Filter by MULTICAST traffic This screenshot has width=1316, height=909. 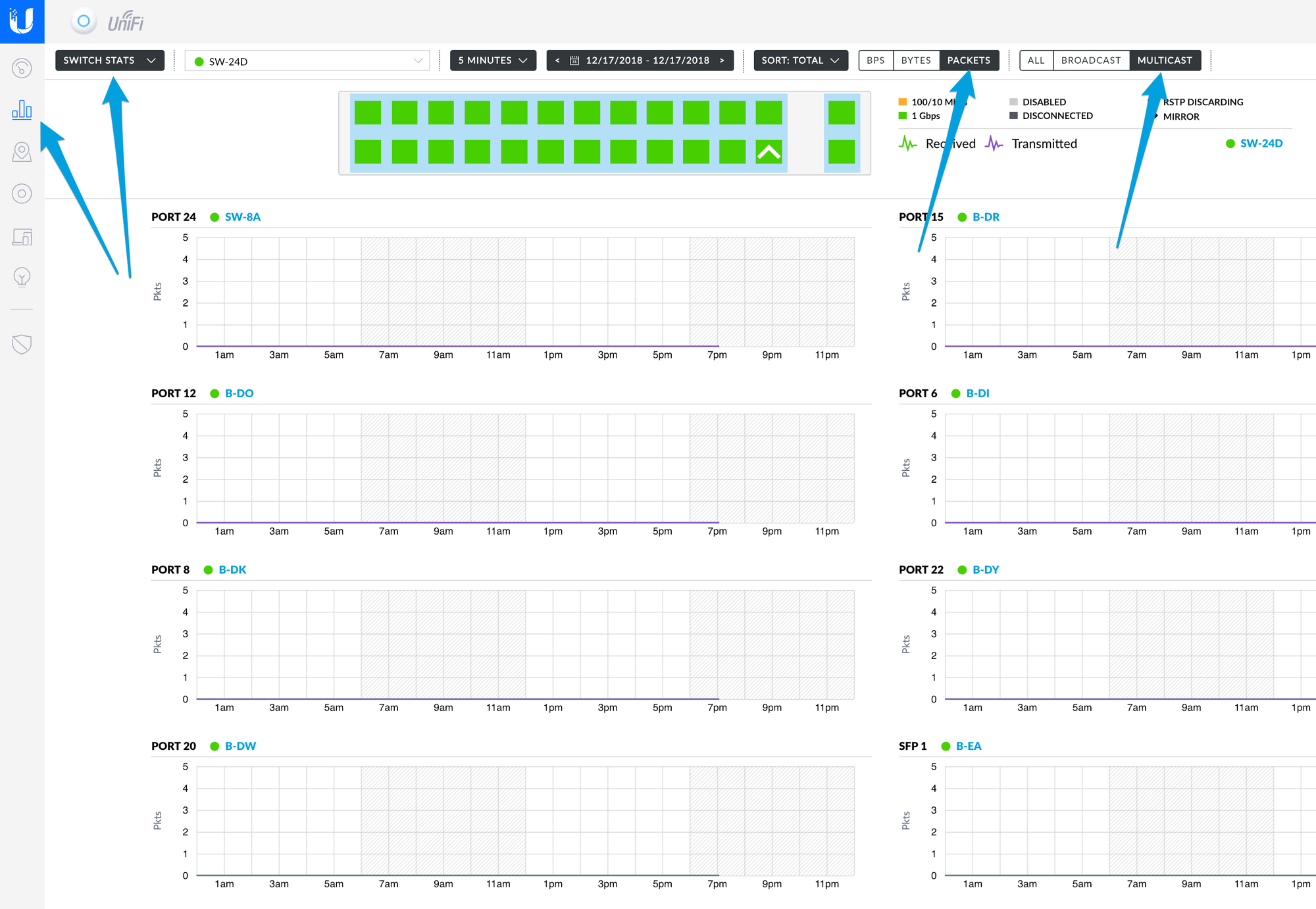click(x=1165, y=61)
